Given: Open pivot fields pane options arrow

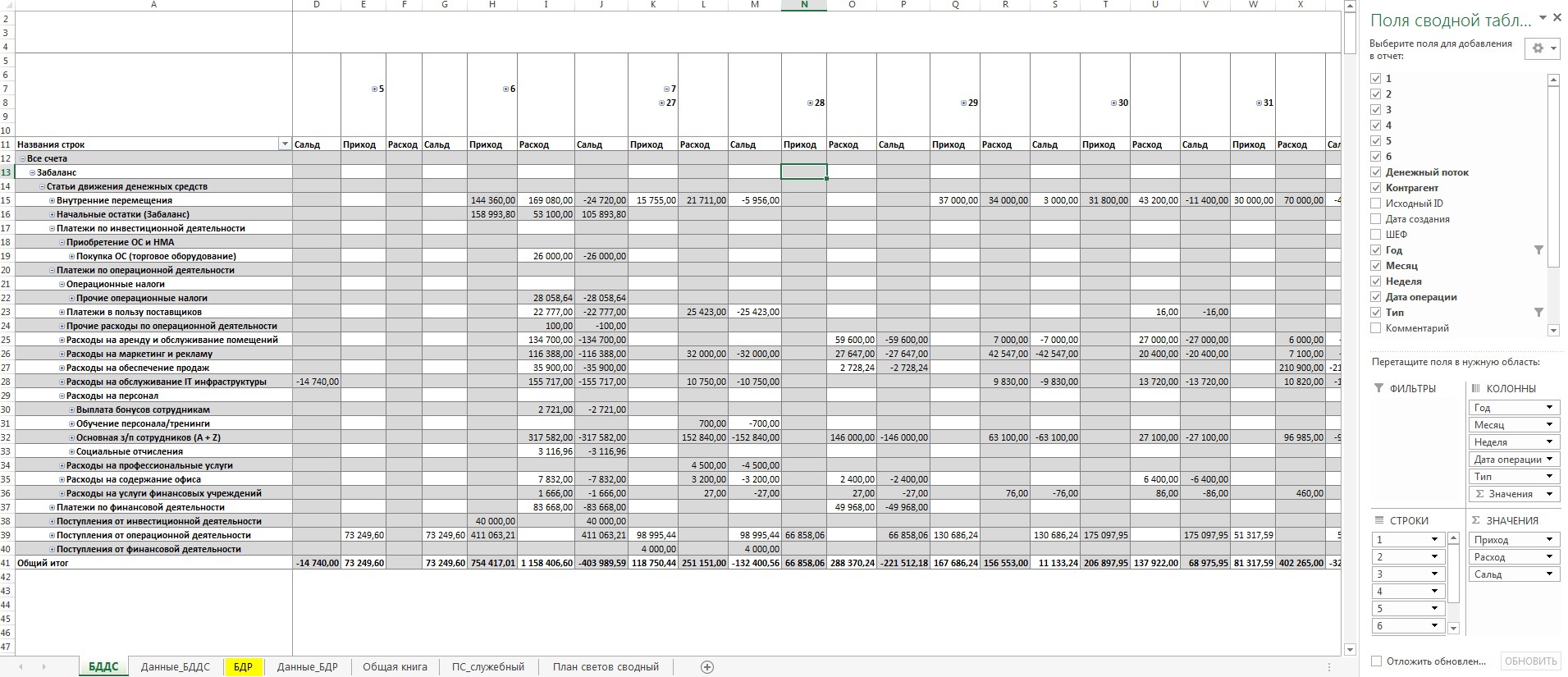Looking at the screenshot, I should [x=1542, y=18].
